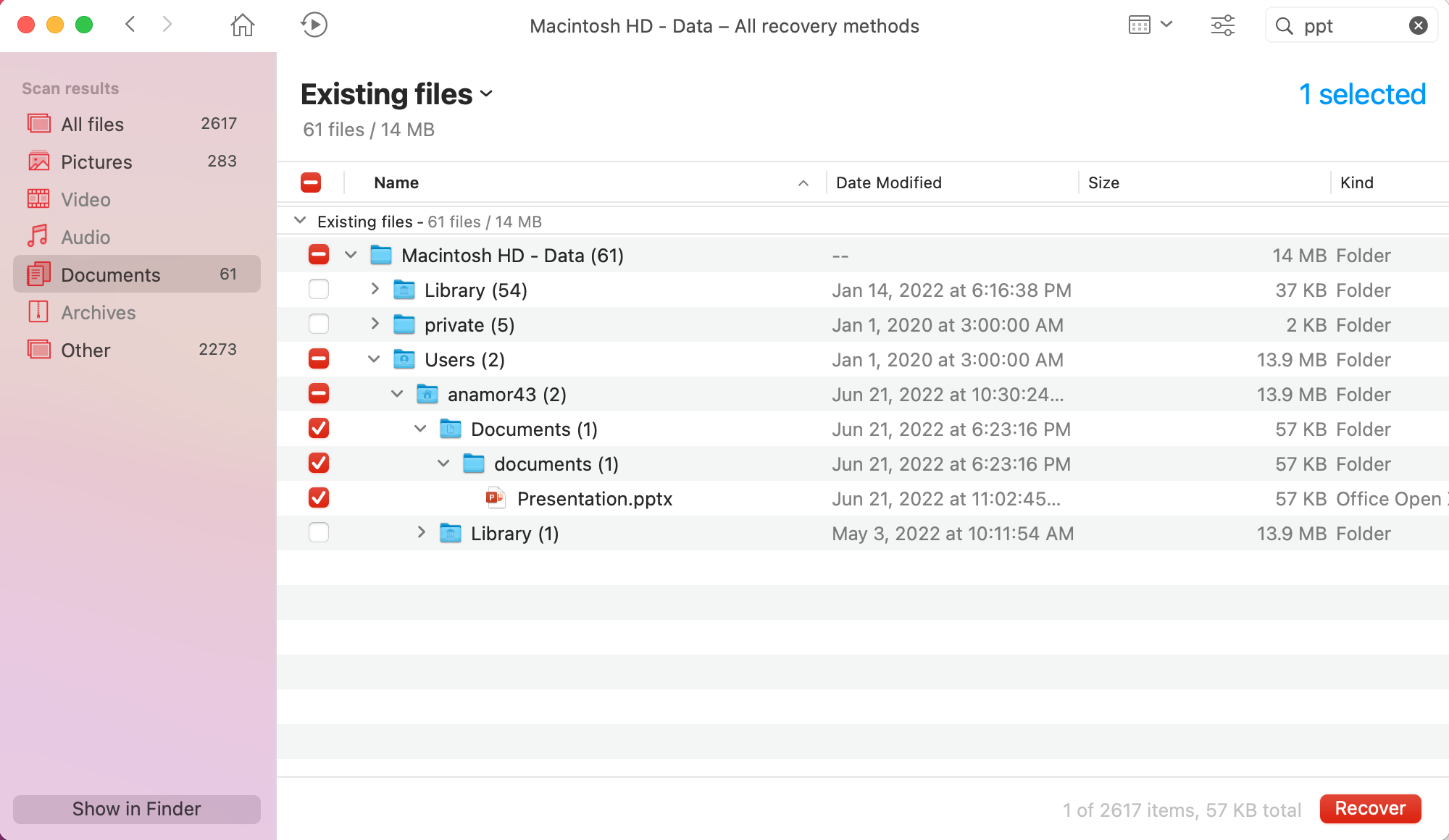Toggle checkbox for documents (1) folder
The image size is (1449, 840).
coord(319,463)
